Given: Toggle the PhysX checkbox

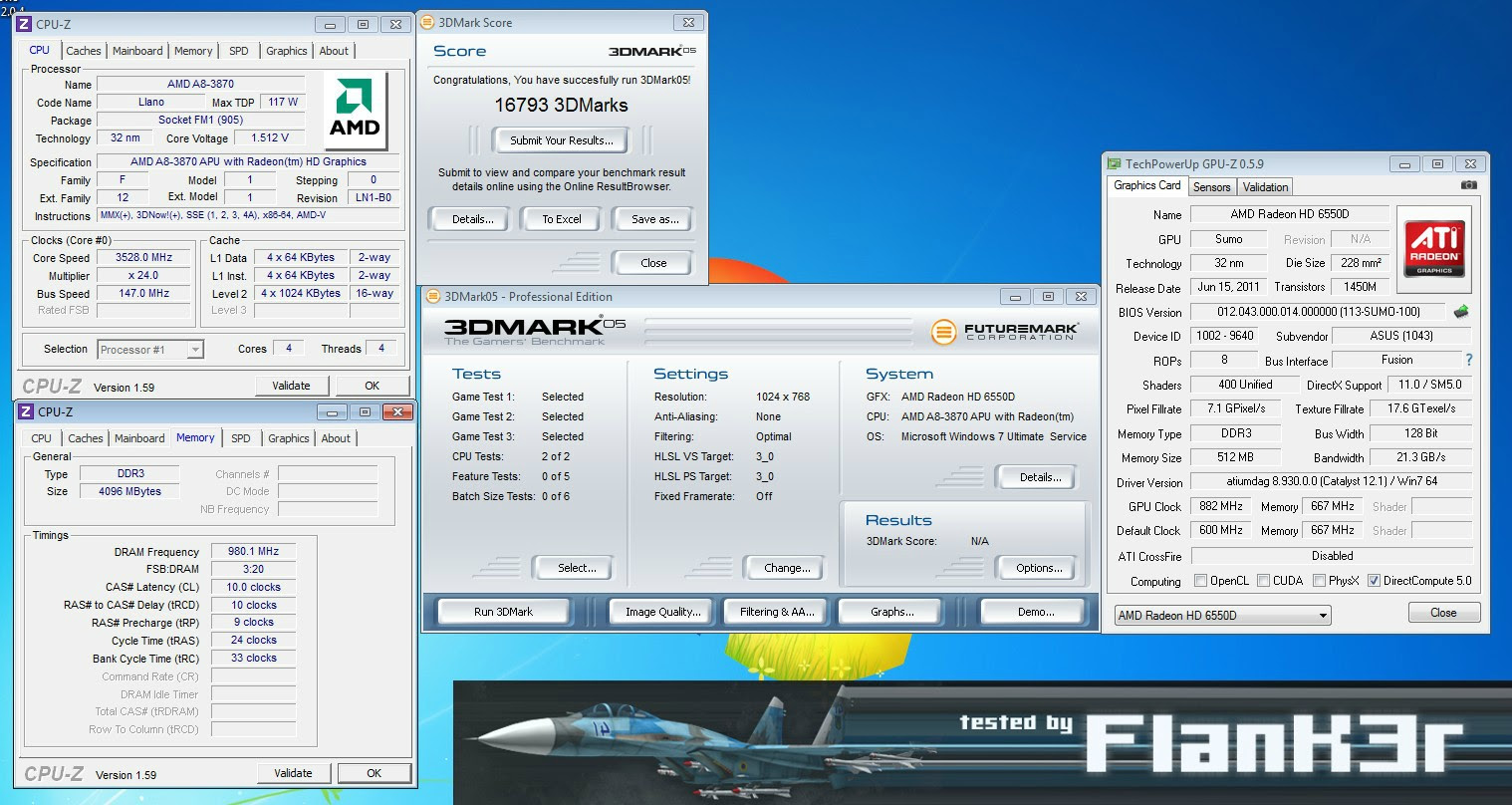Looking at the screenshot, I should (x=1319, y=581).
